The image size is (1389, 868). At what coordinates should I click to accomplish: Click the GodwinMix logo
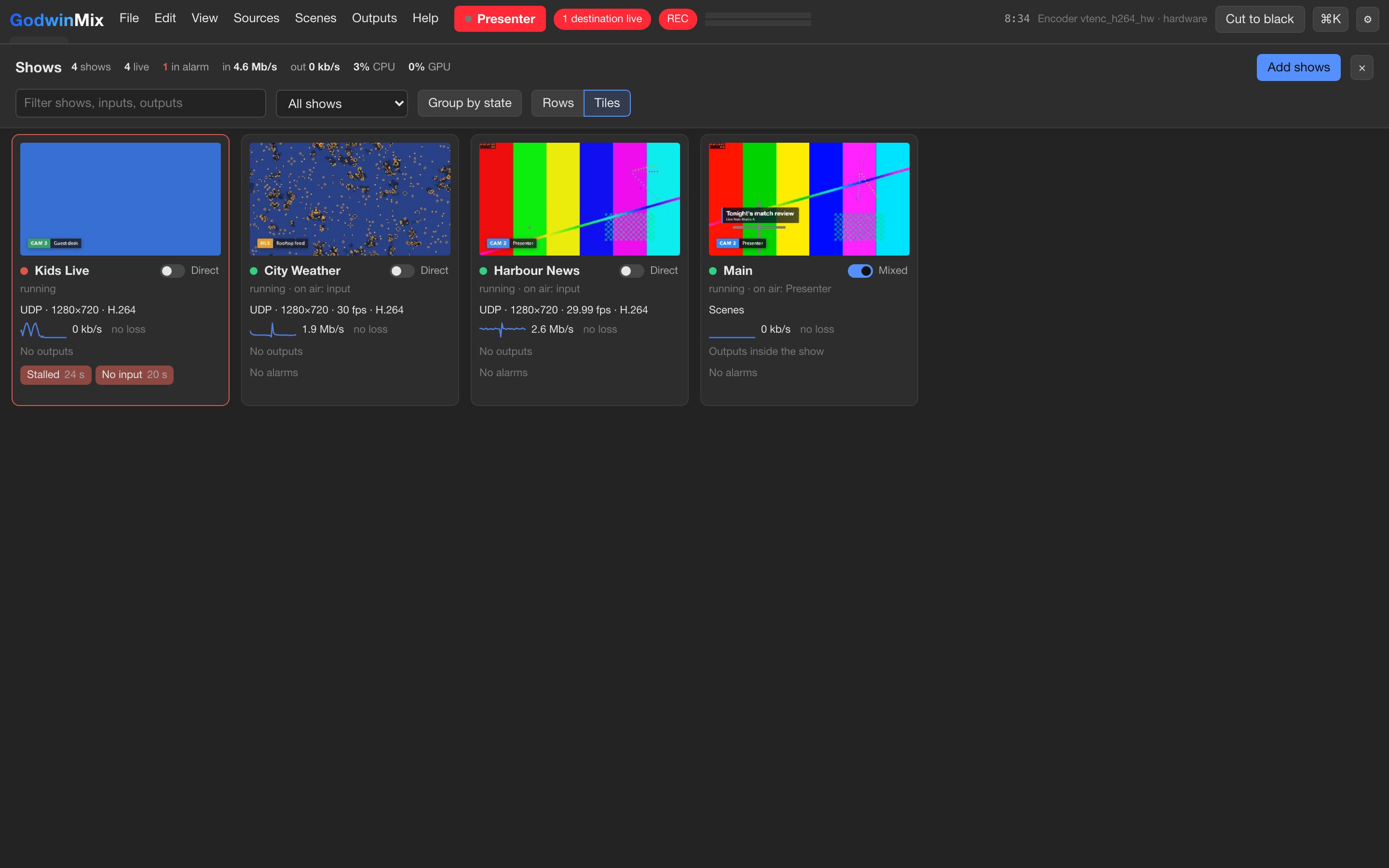[x=57, y=20]
